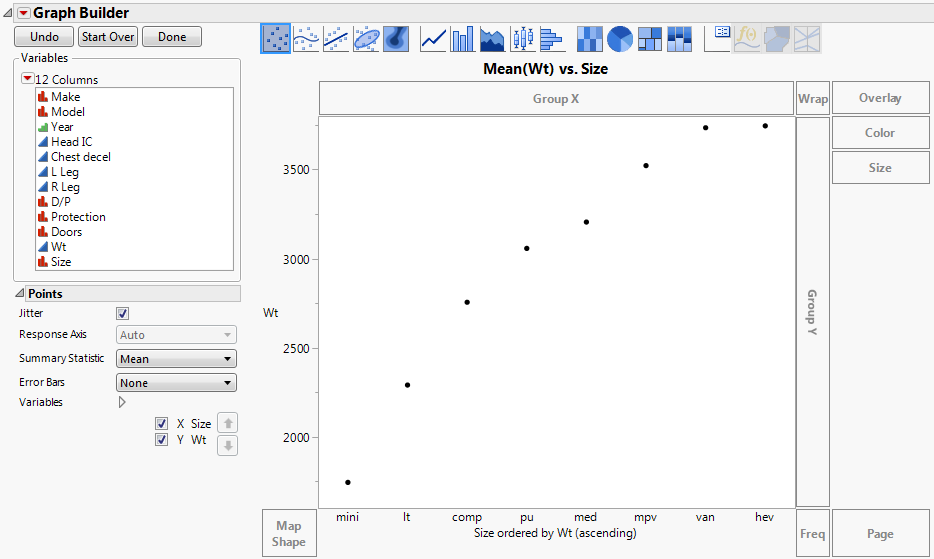Uncheck the Y Wt variable checkbox

click(162, 440)
